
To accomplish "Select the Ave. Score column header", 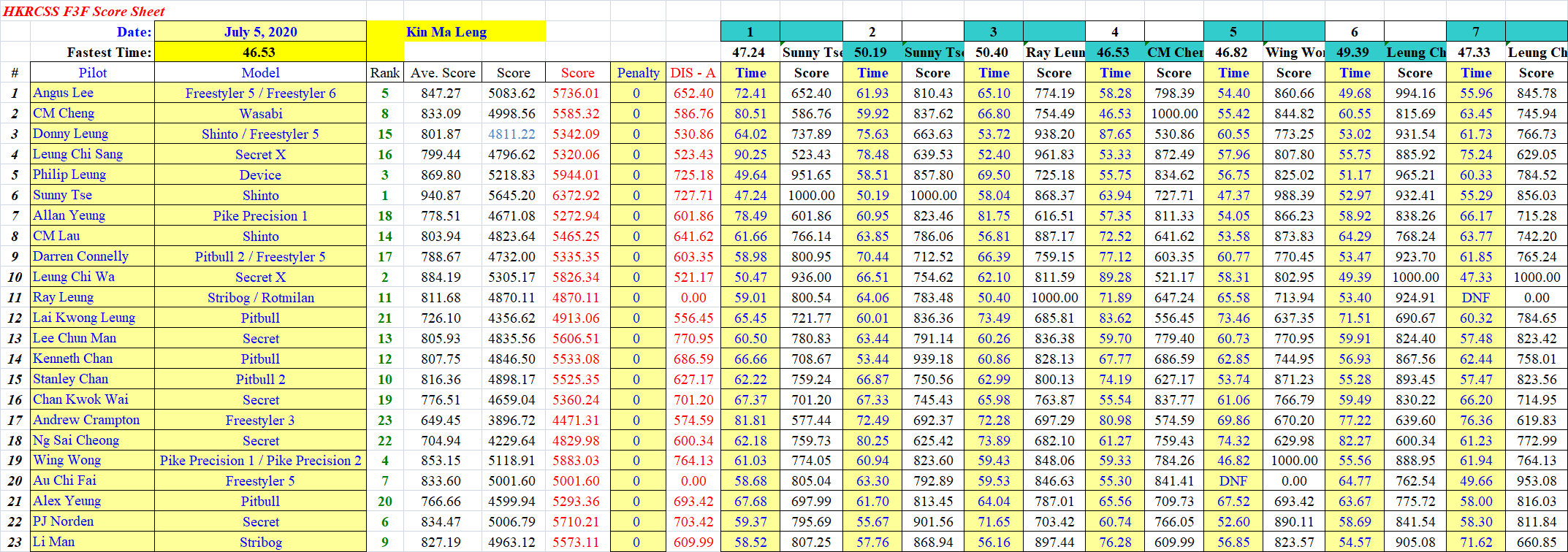I will coord(443,72).
